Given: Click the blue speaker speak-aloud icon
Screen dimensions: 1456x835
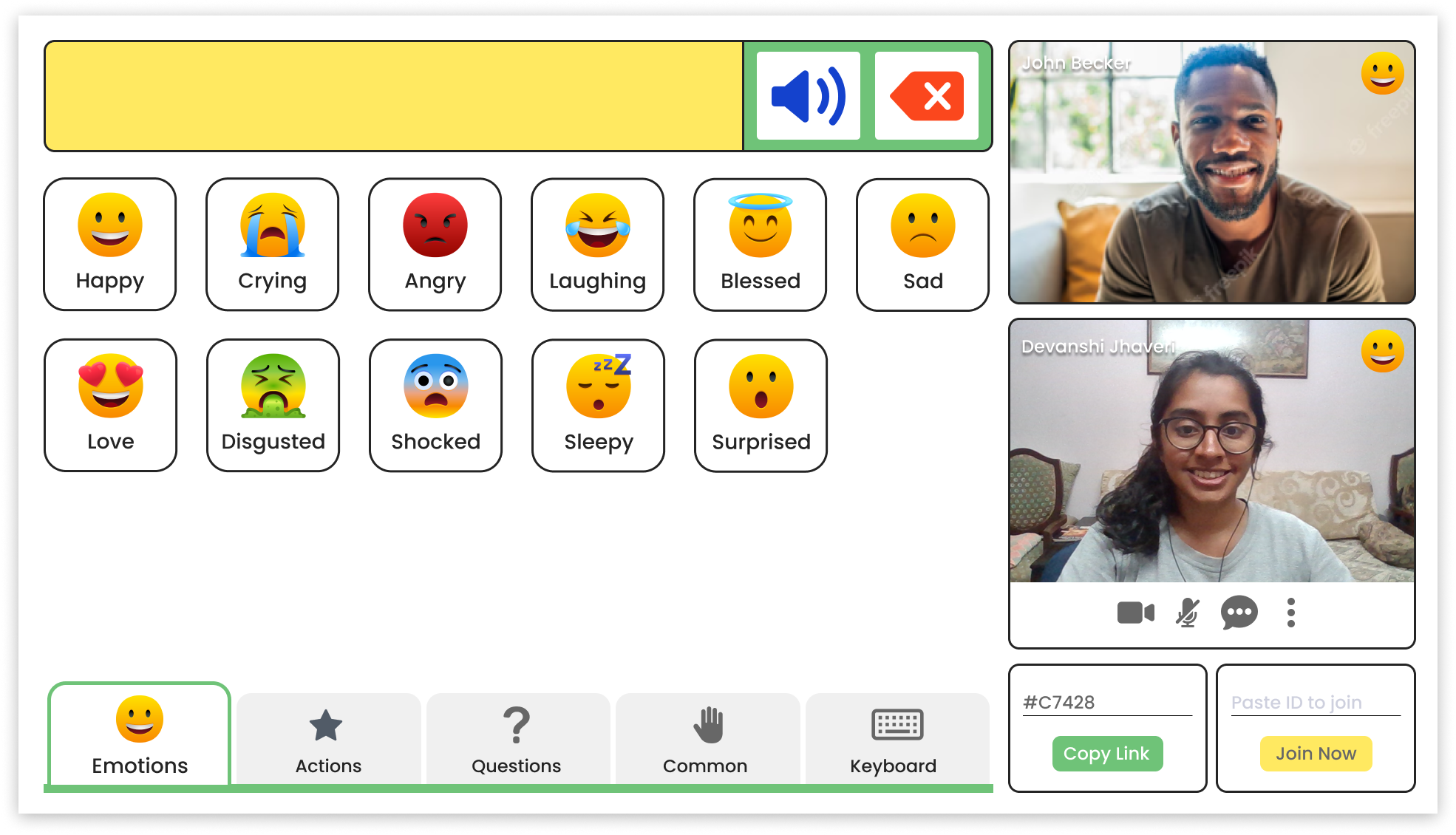Looking at the screenshot, I should 809,96.
